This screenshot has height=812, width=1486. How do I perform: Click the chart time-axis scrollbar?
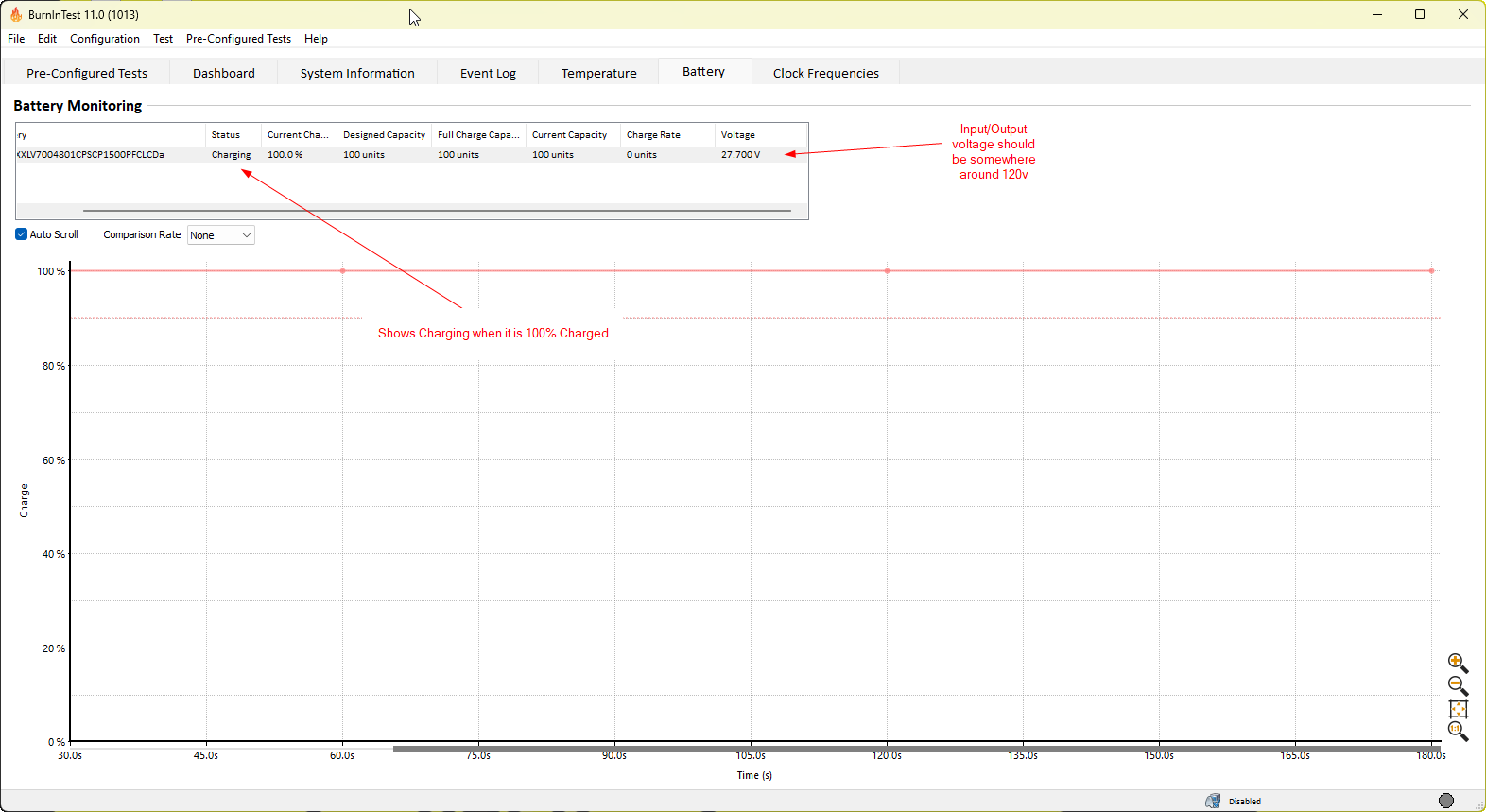pos(917,748)
